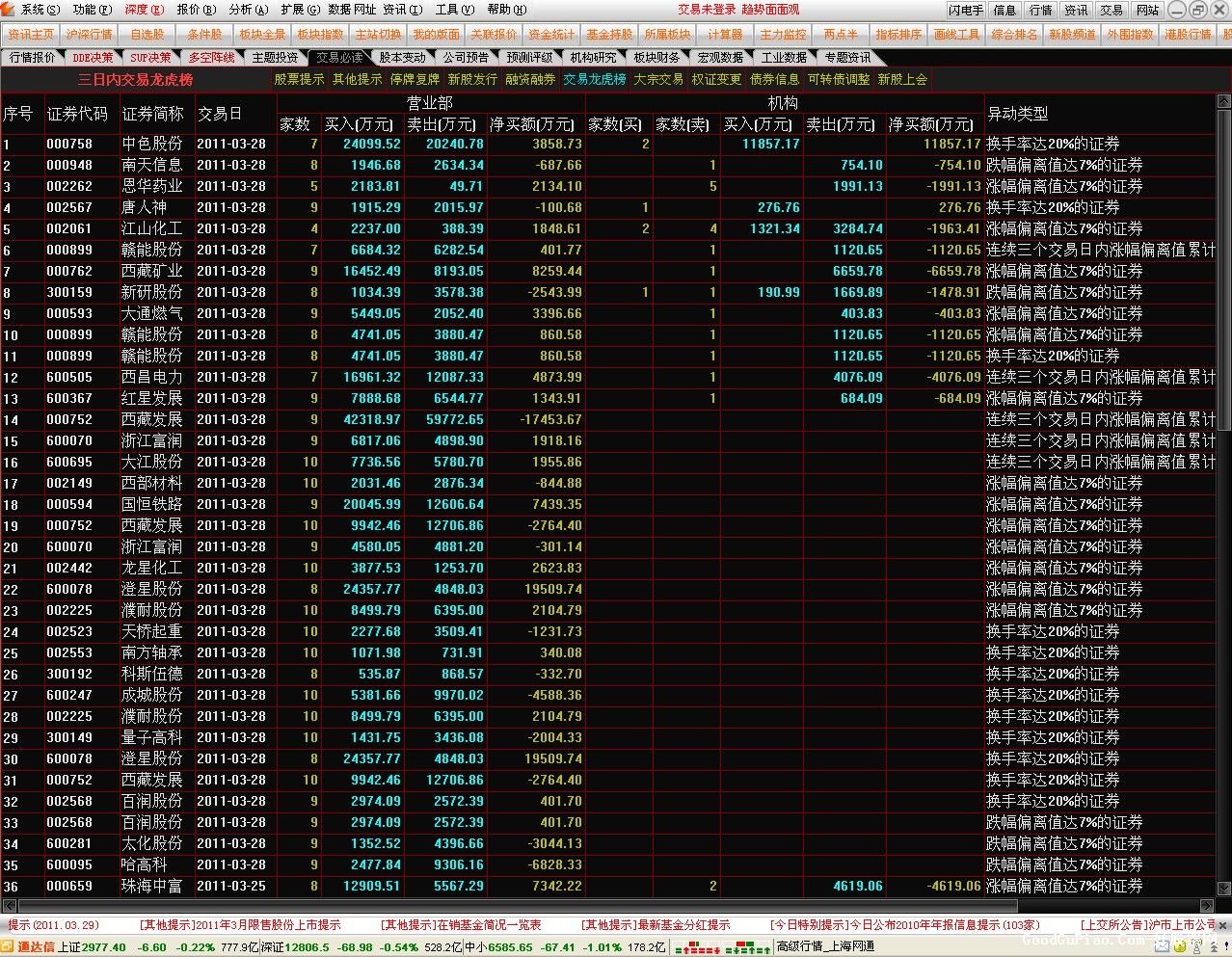Select the row for 西藏矿业
1232x957 pixels.
point(608,271)
